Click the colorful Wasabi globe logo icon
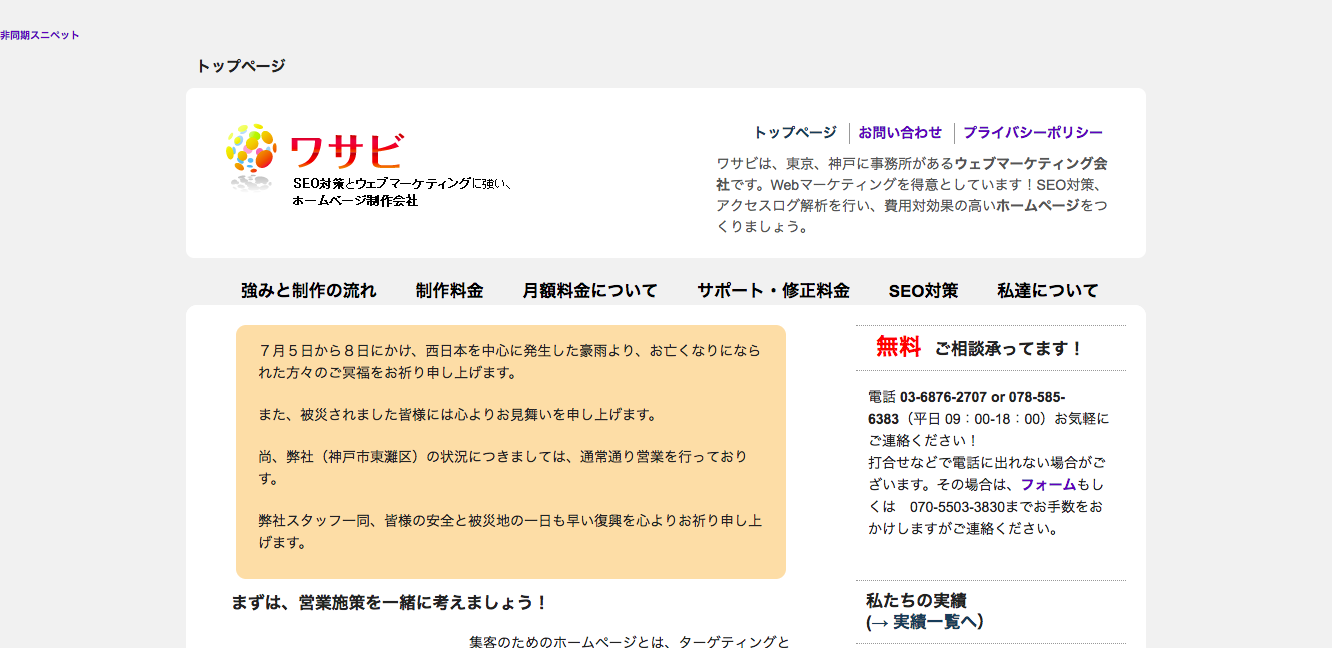The width and height of the screenshot is (1332, 648). pyautogui.click(x=250, y=150)
